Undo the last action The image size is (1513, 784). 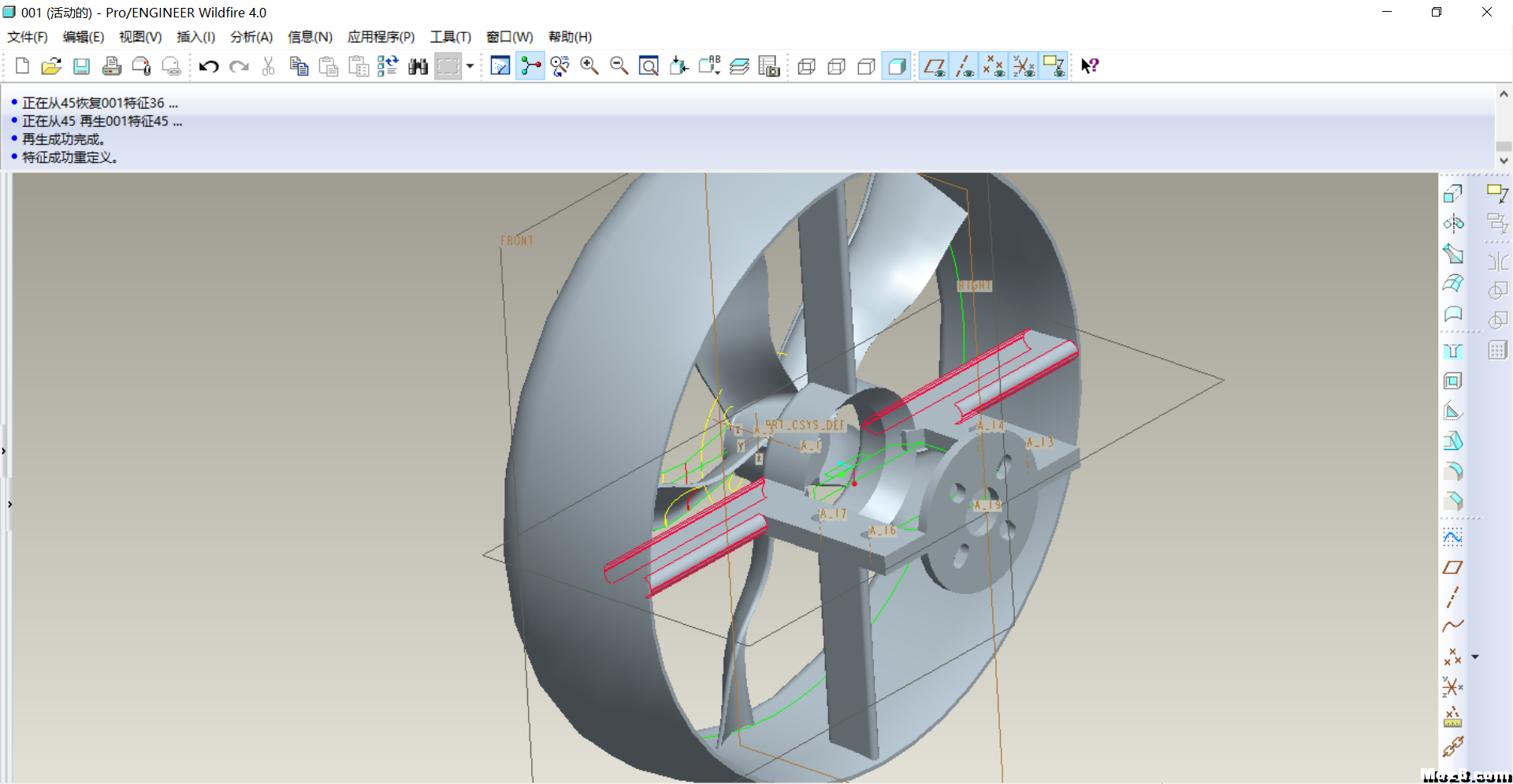[209, 66]
